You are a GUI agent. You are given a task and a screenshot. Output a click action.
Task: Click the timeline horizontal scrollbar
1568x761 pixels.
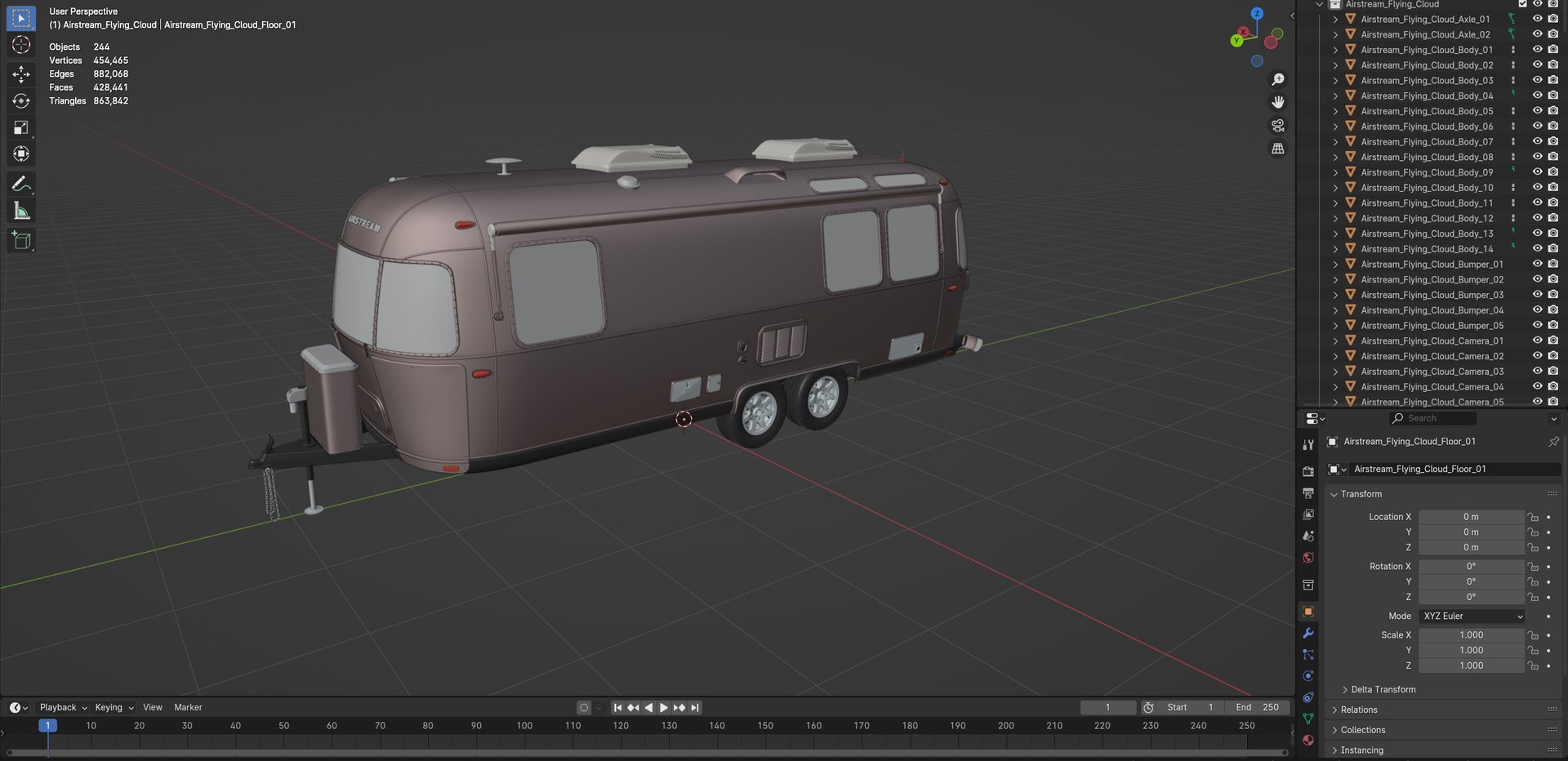[647, 754]
